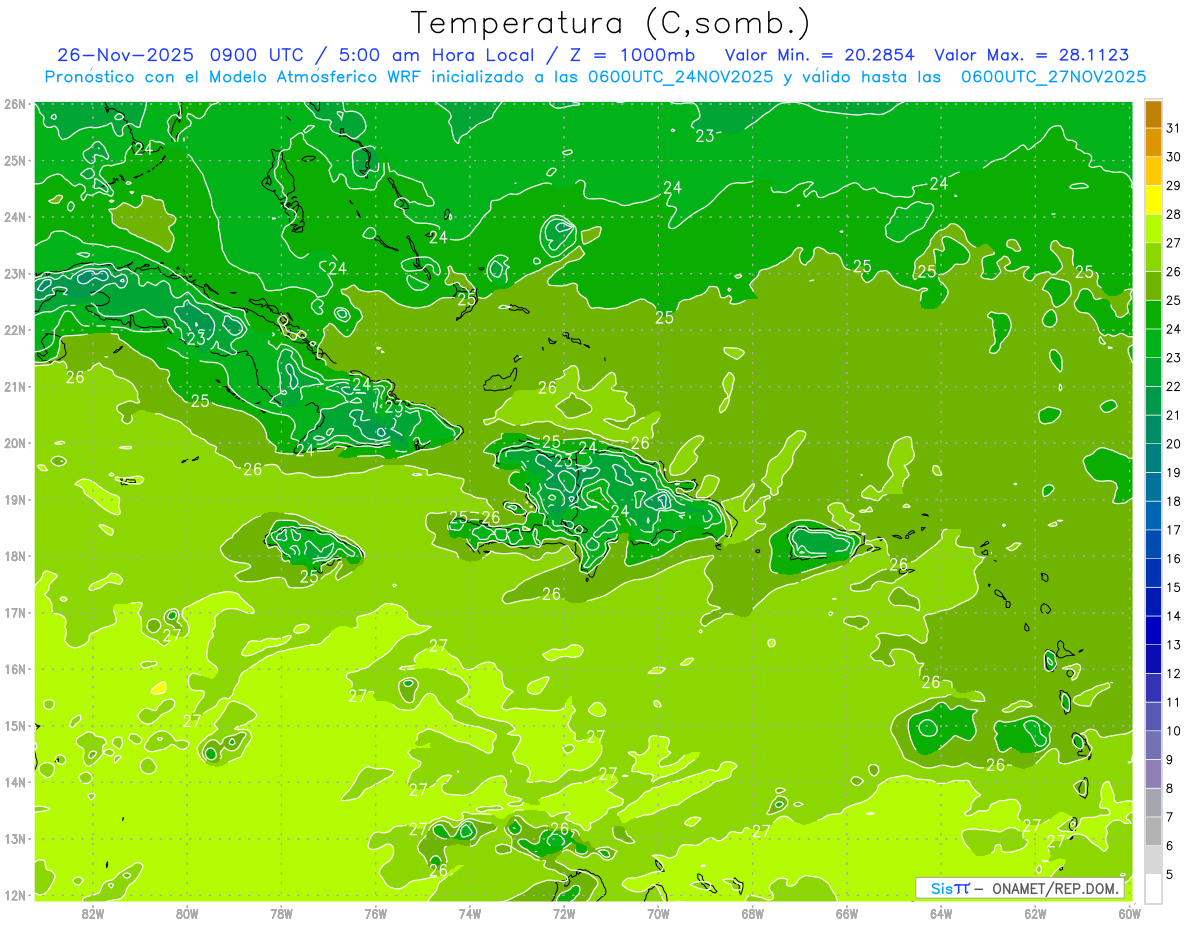Click the longitude tick label 74W
Image resolution: width=1200 pixels, height=927 pixels.
[x=470, y=912]
